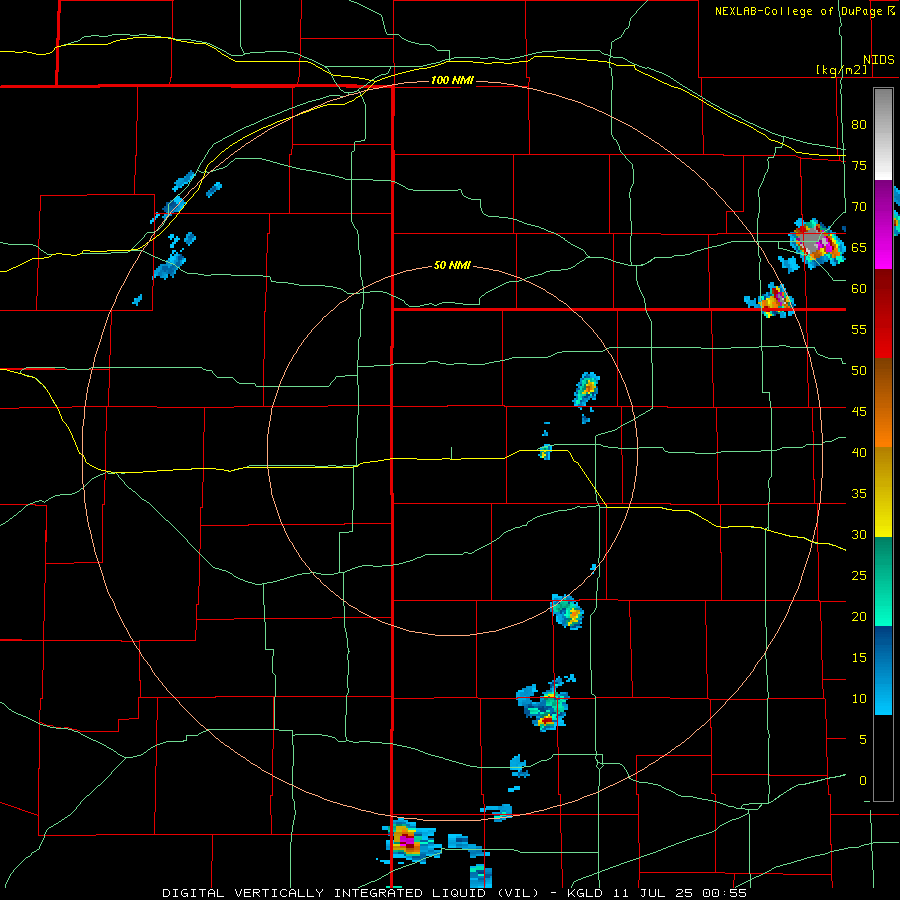Select the 20 value on the color scale

859,616
